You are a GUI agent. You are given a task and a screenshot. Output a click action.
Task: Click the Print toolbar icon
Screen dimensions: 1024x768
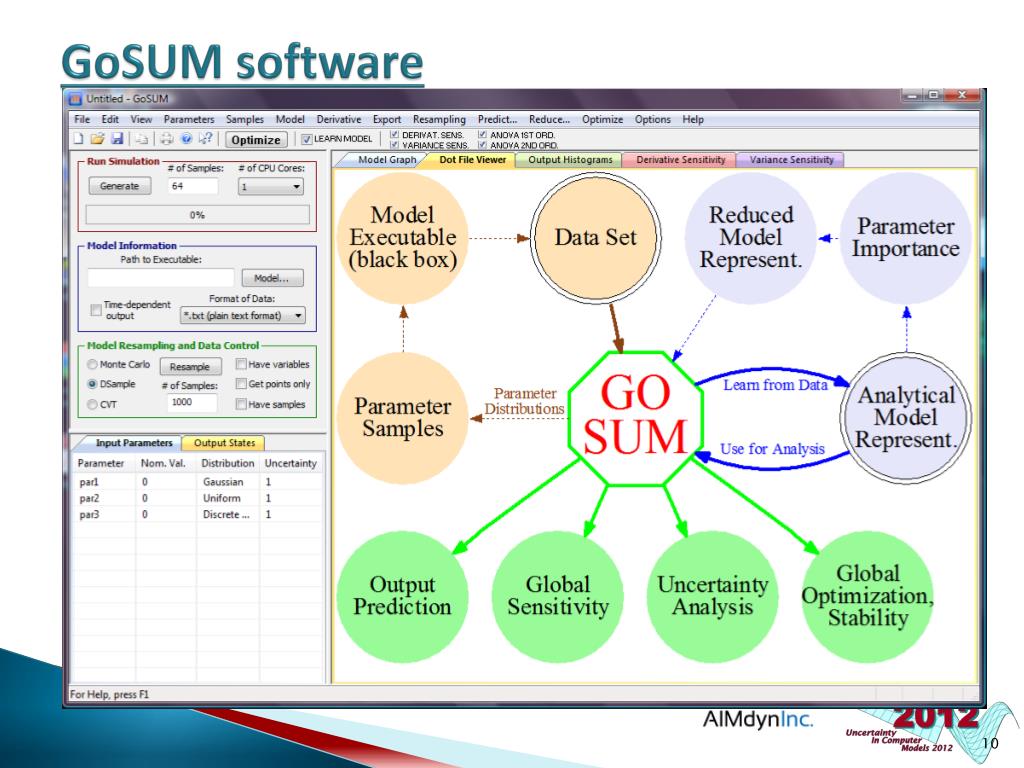pos(167,138)
